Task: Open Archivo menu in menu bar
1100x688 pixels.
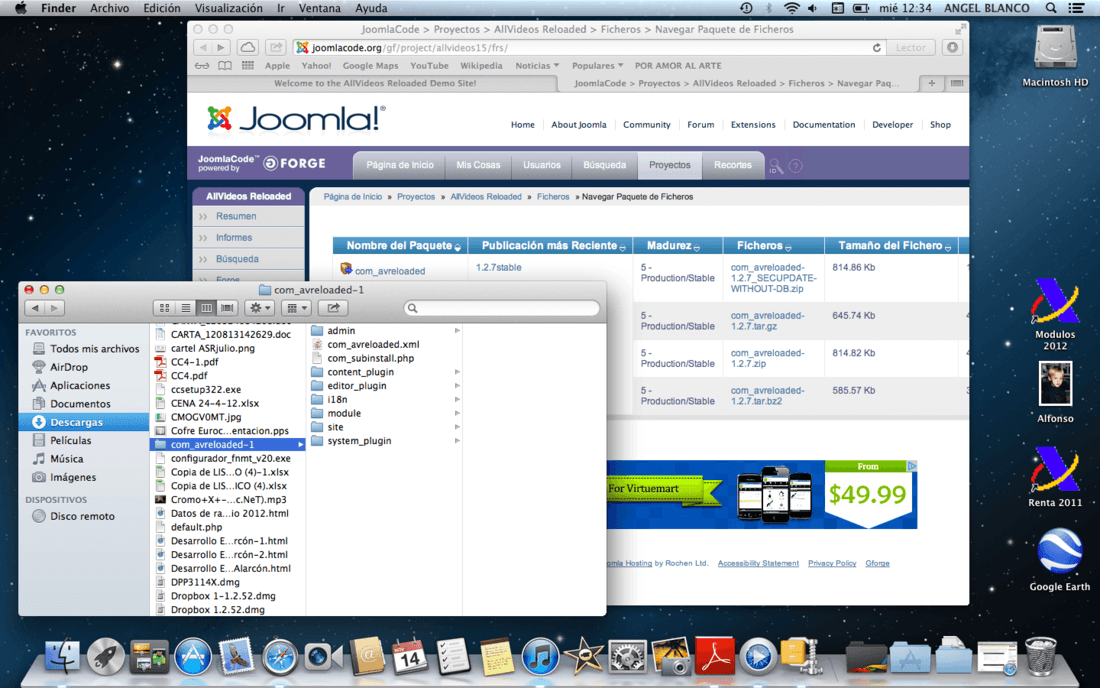Action: (109, 8)
